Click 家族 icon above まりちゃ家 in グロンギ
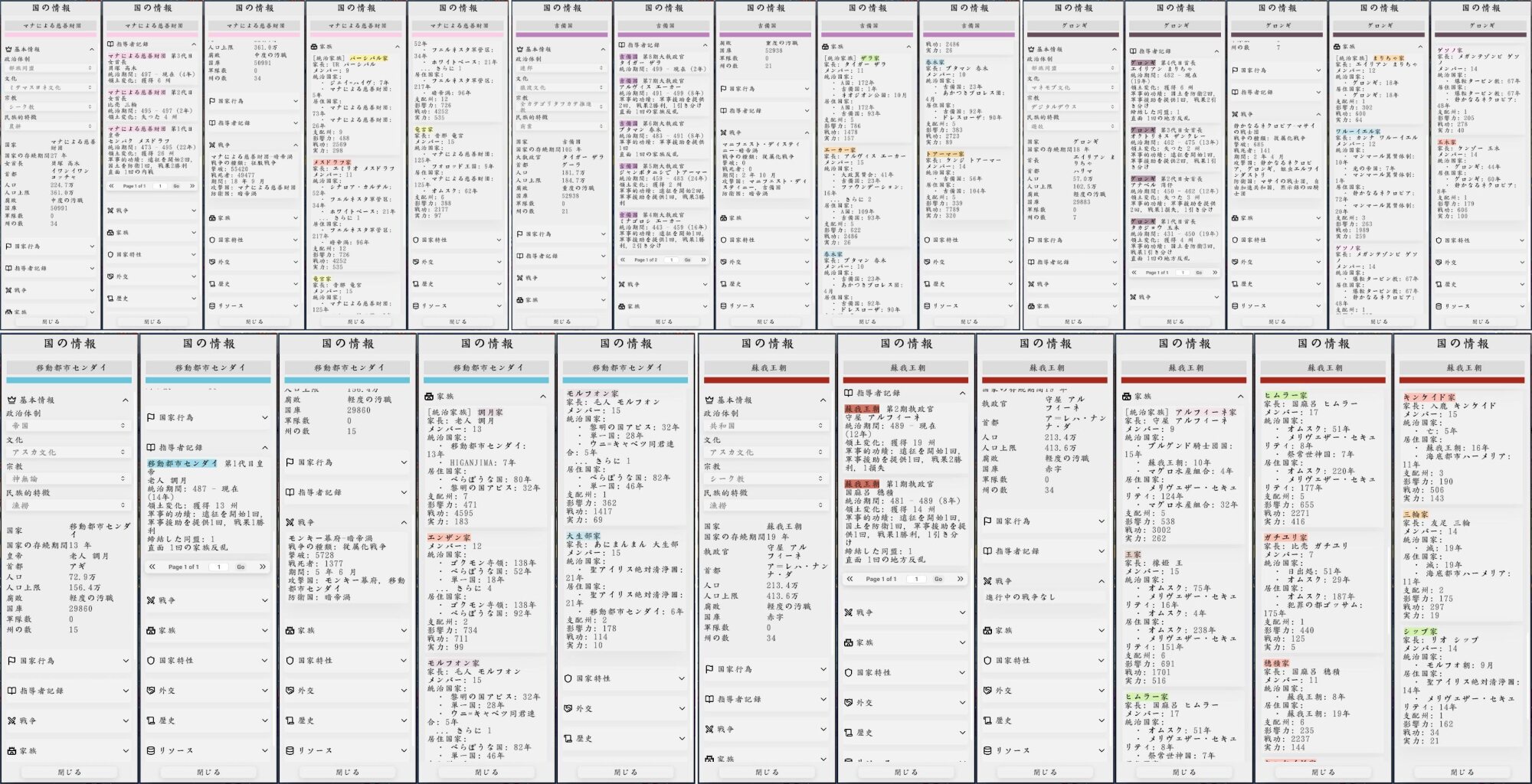The height and width of the screenshot is (784, 1532). coord(1337,47)
